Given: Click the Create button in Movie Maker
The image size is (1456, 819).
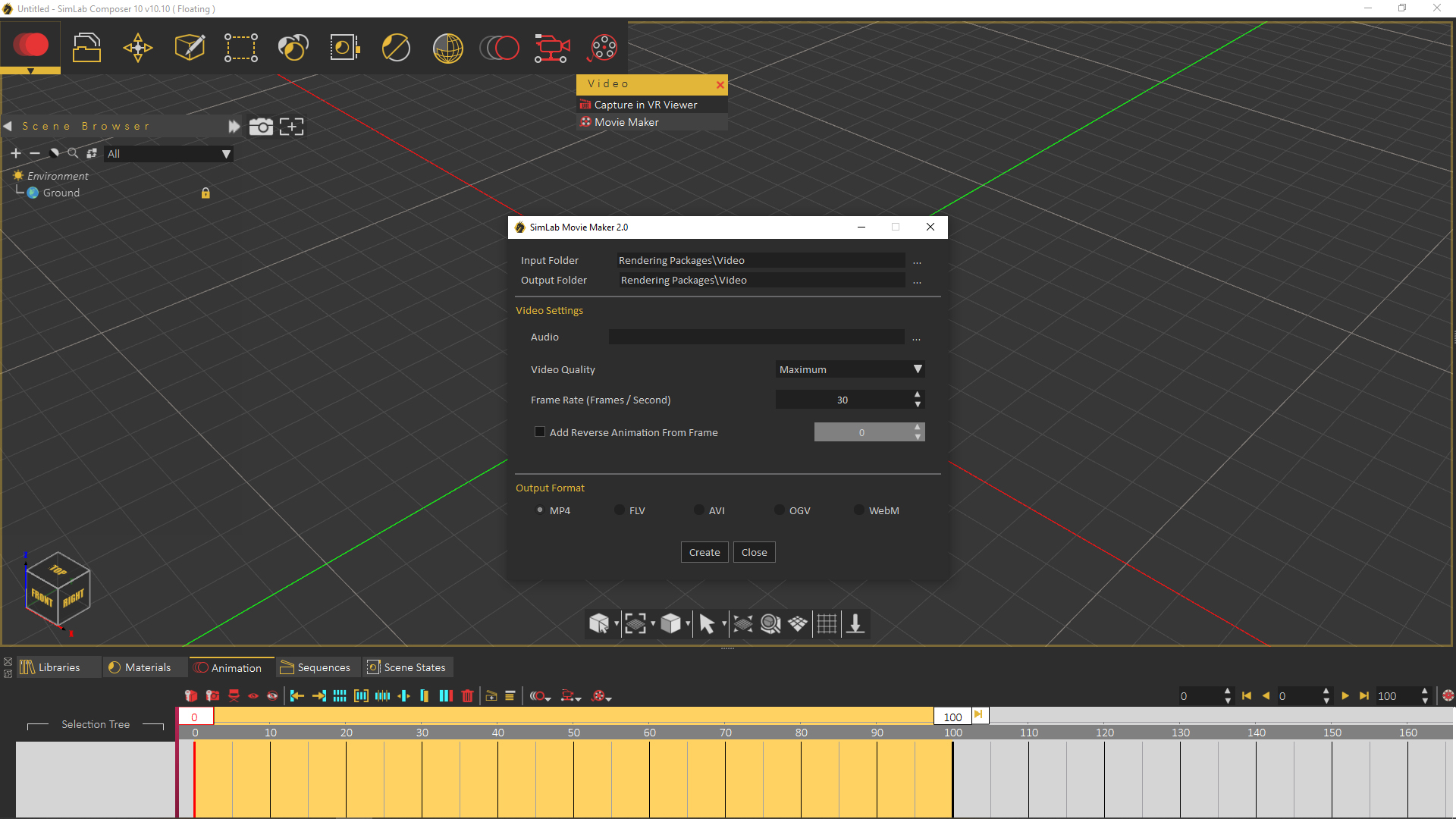Looking at the screenshot, I should point(704,551).
